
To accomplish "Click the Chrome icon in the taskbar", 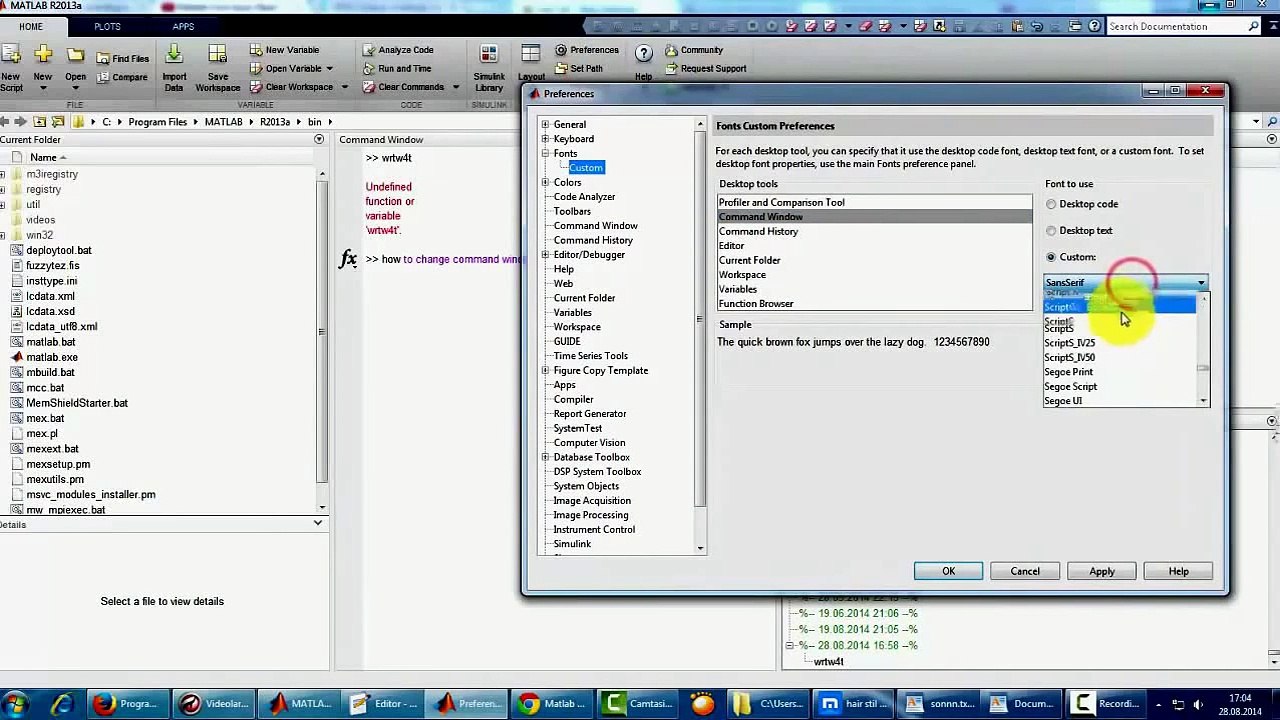I will [530, 704].
